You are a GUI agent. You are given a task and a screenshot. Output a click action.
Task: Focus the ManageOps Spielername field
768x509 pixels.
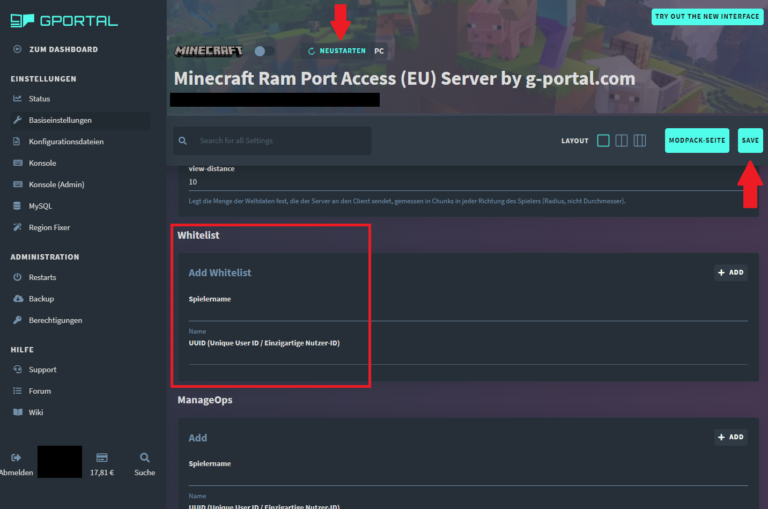[x=468, y=477]
